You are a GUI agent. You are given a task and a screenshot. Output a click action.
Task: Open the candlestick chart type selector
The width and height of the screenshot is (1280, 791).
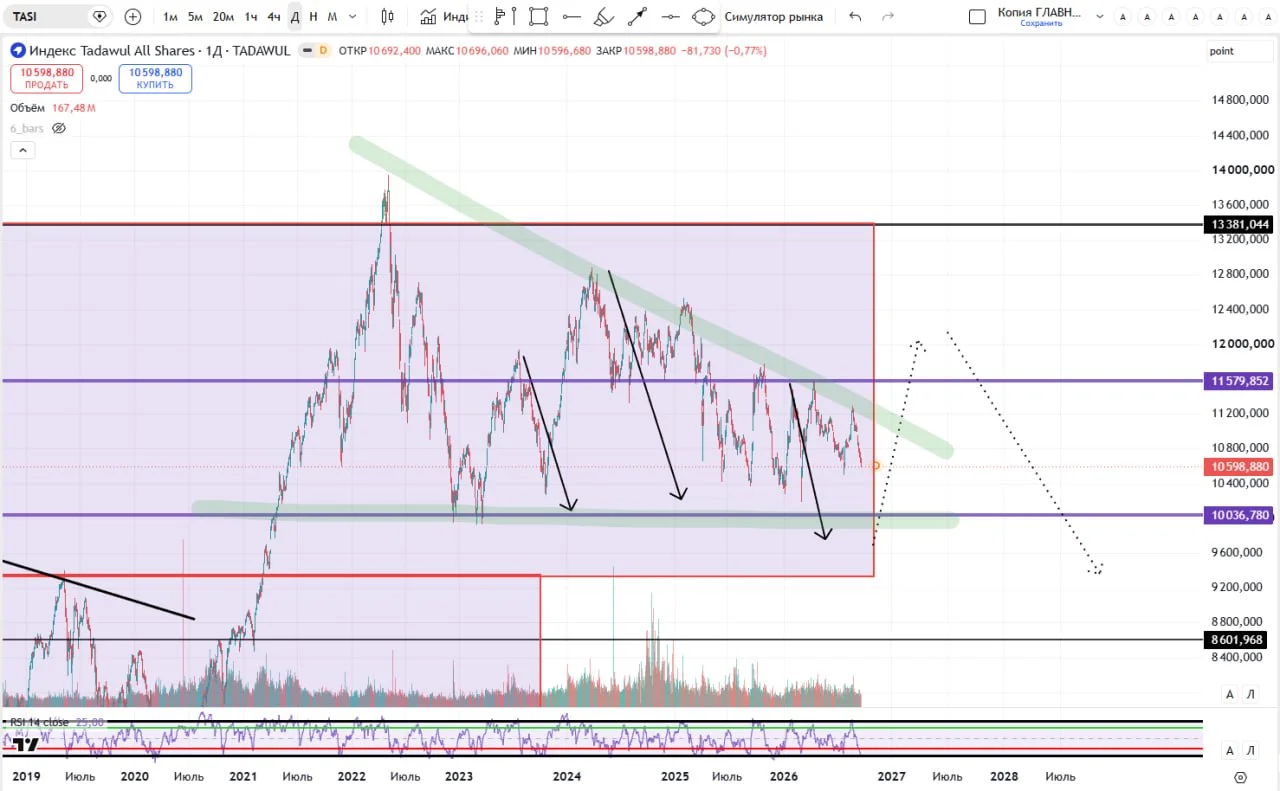[388, 16]
